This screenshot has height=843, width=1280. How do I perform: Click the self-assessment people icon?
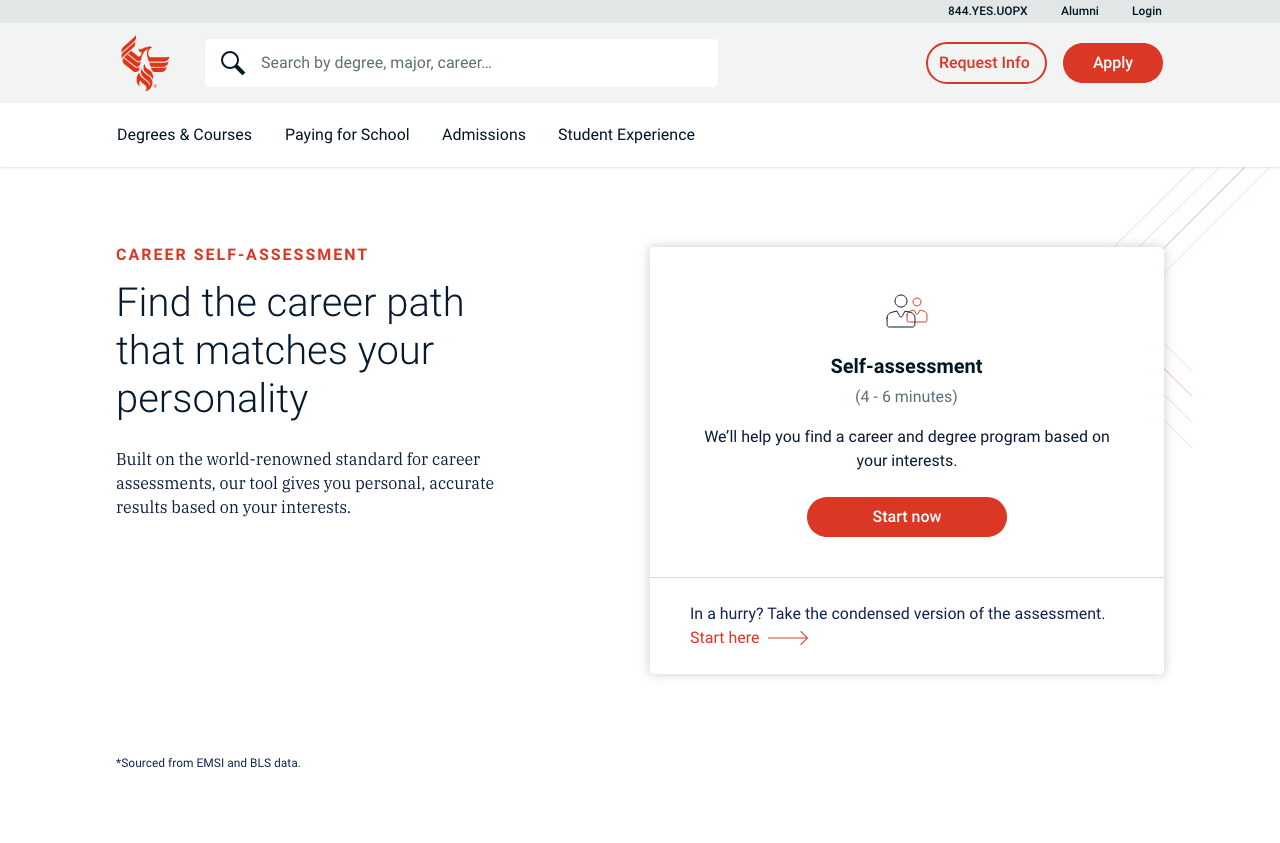pos(907,311)
